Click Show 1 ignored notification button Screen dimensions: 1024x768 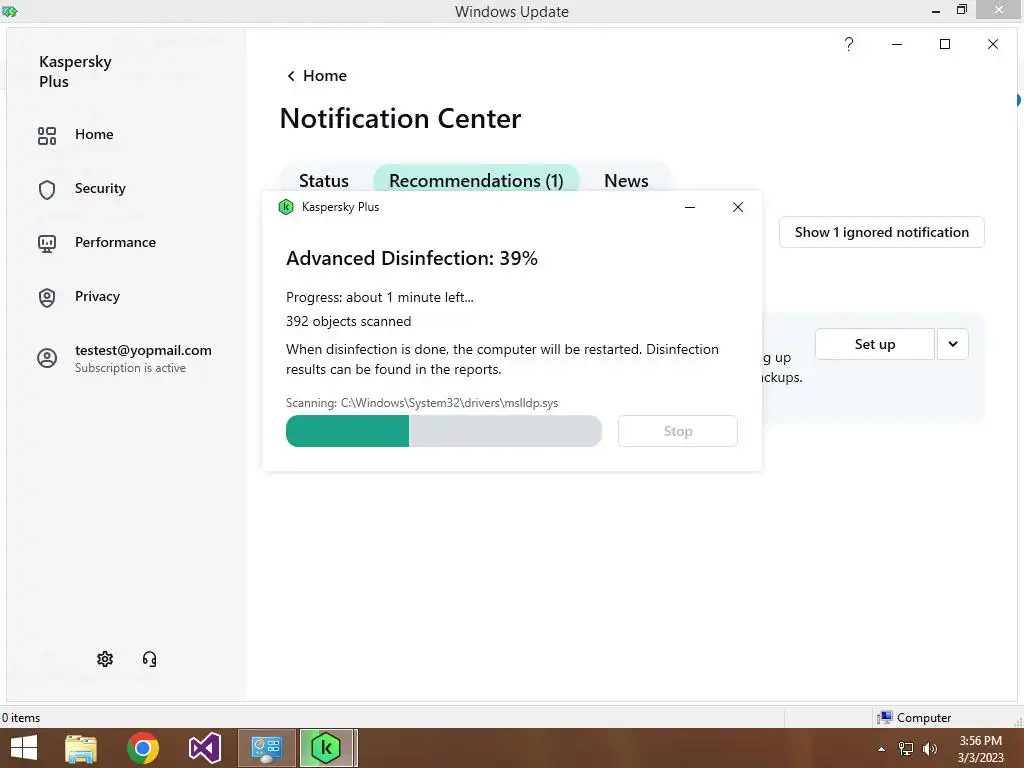(882, 232)
